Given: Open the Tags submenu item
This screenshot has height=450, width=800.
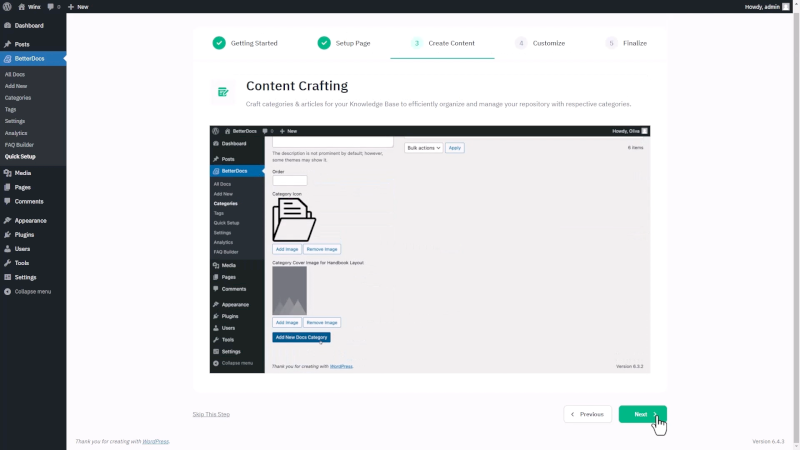Looking at the screenshot, I should pos(10,110).
